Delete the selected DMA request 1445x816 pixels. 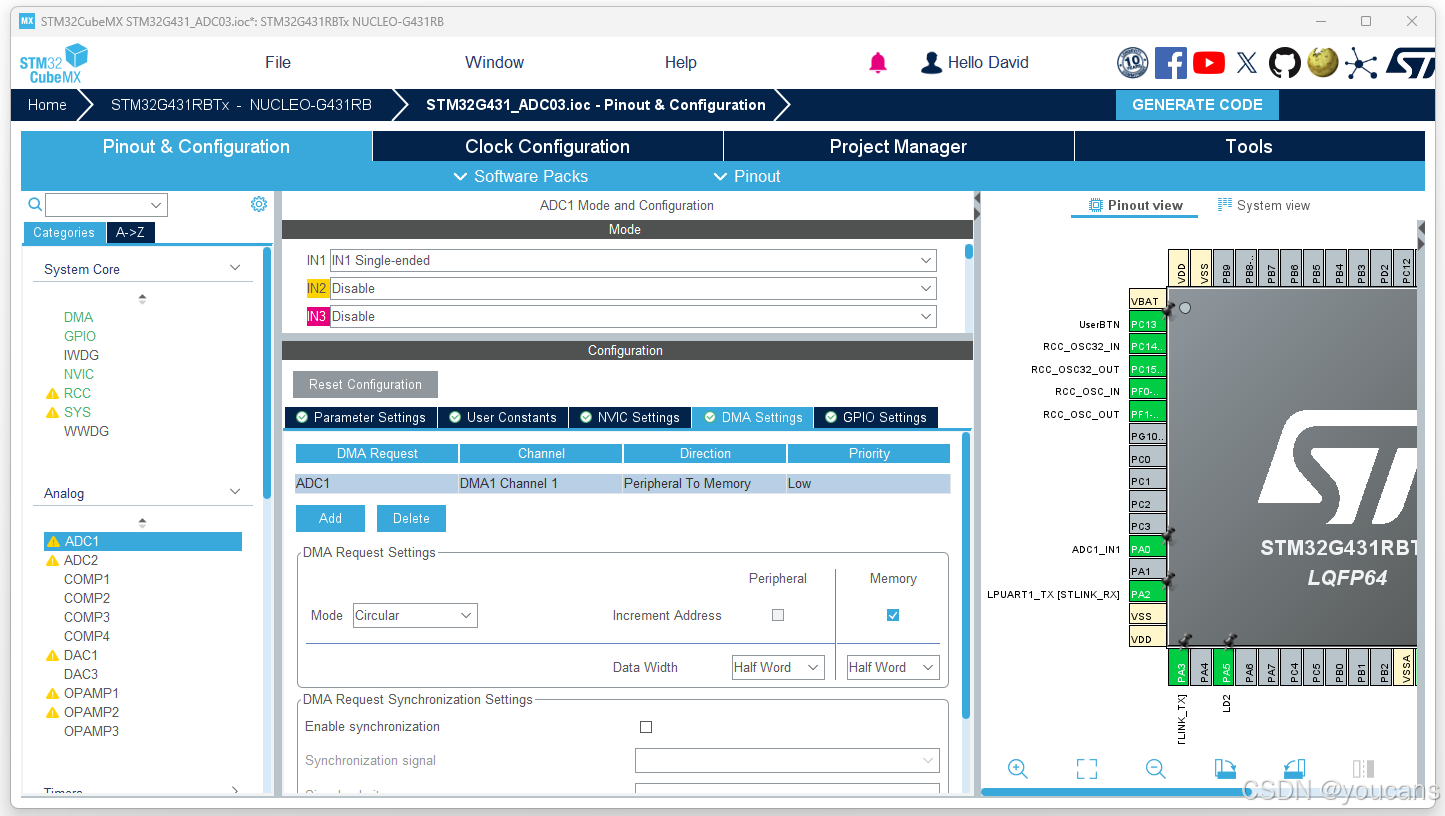pos(411,519)
